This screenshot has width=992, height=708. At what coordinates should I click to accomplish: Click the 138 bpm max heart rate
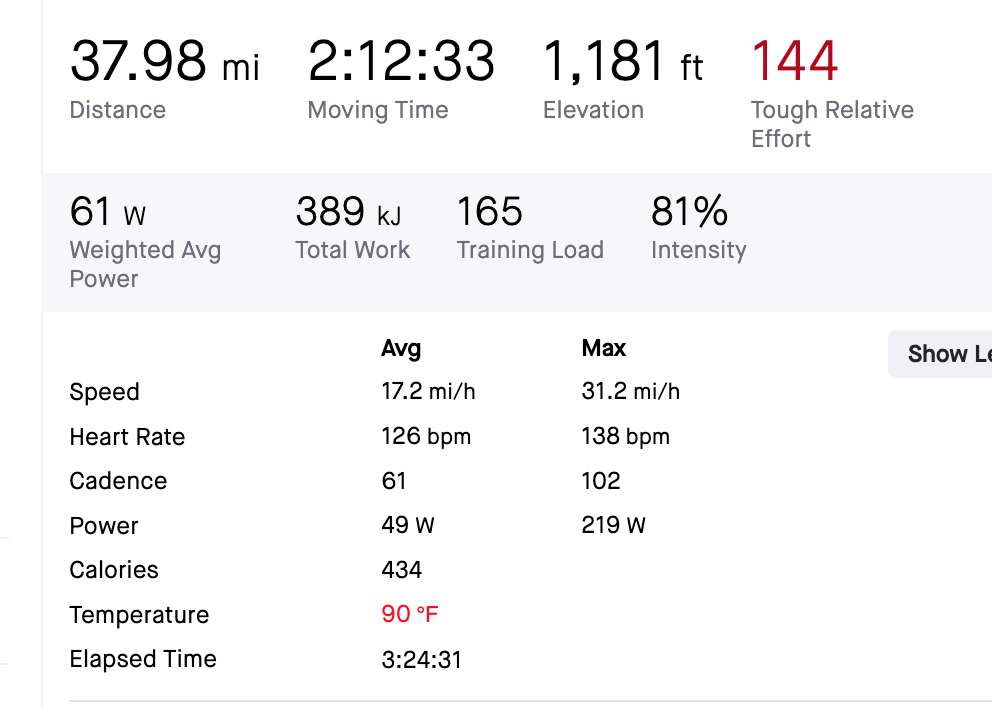[625, 437]
